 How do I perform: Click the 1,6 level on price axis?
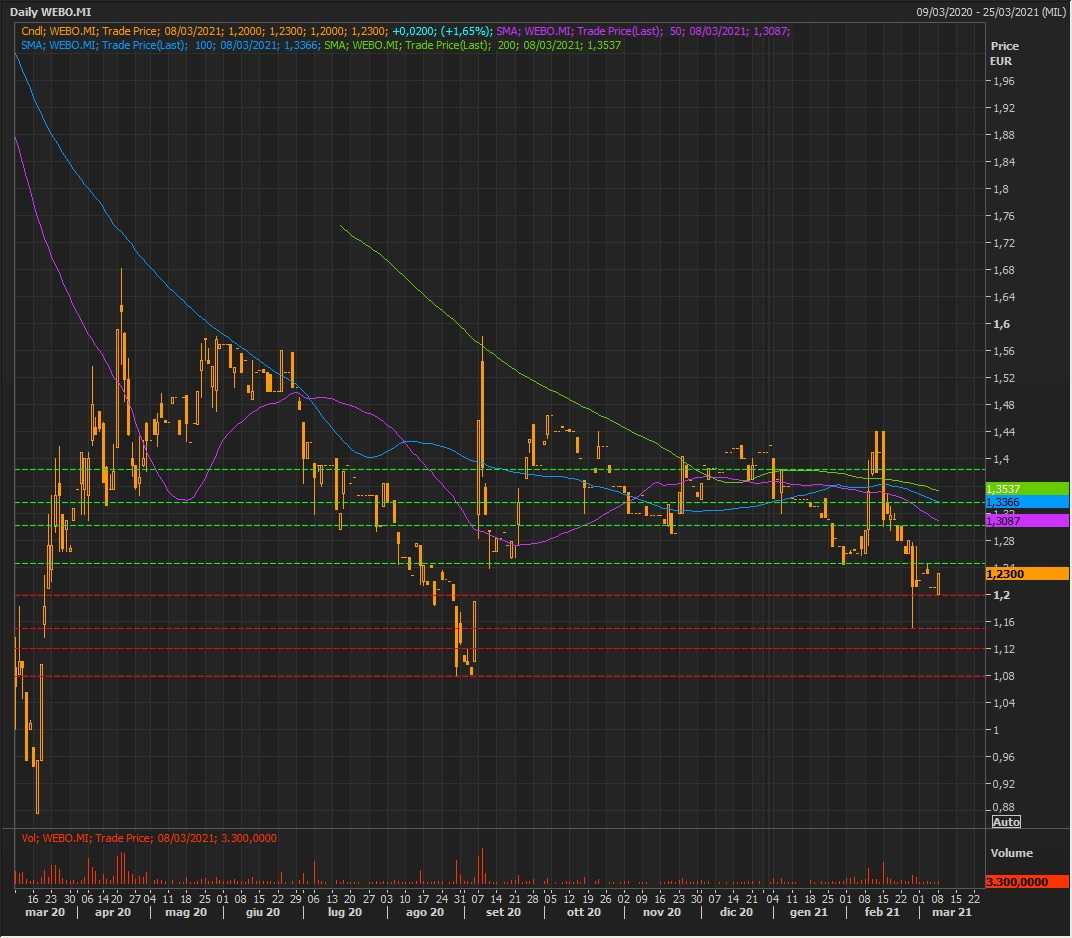(998, 324)
